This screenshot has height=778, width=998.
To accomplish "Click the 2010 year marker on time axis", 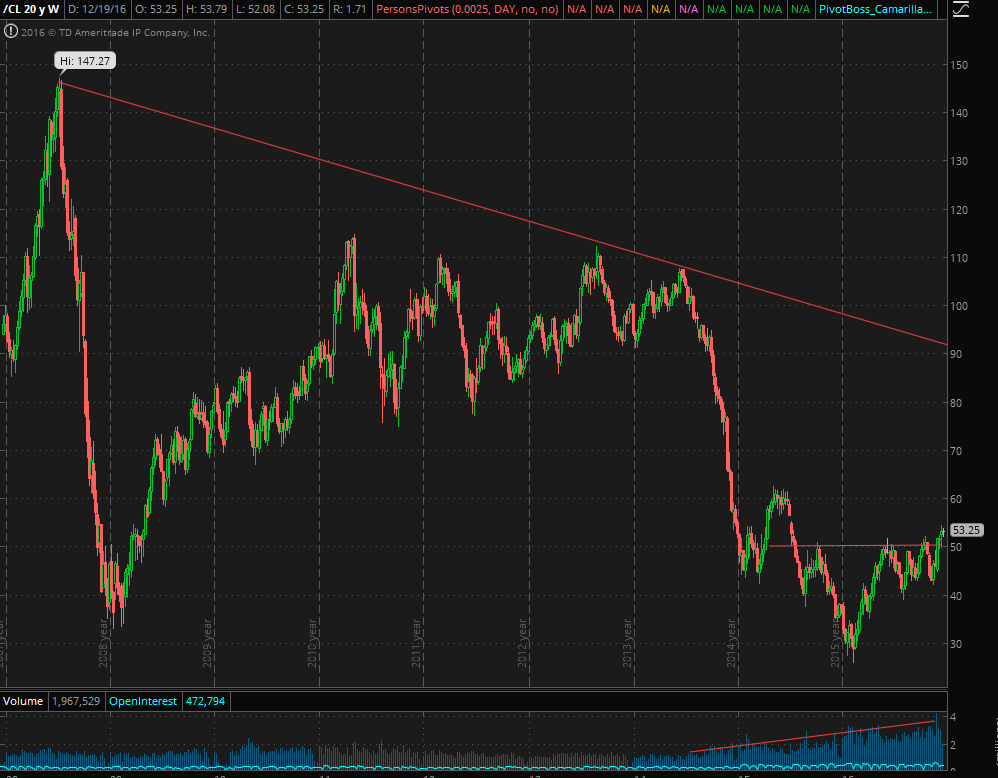I will point(313,645).
